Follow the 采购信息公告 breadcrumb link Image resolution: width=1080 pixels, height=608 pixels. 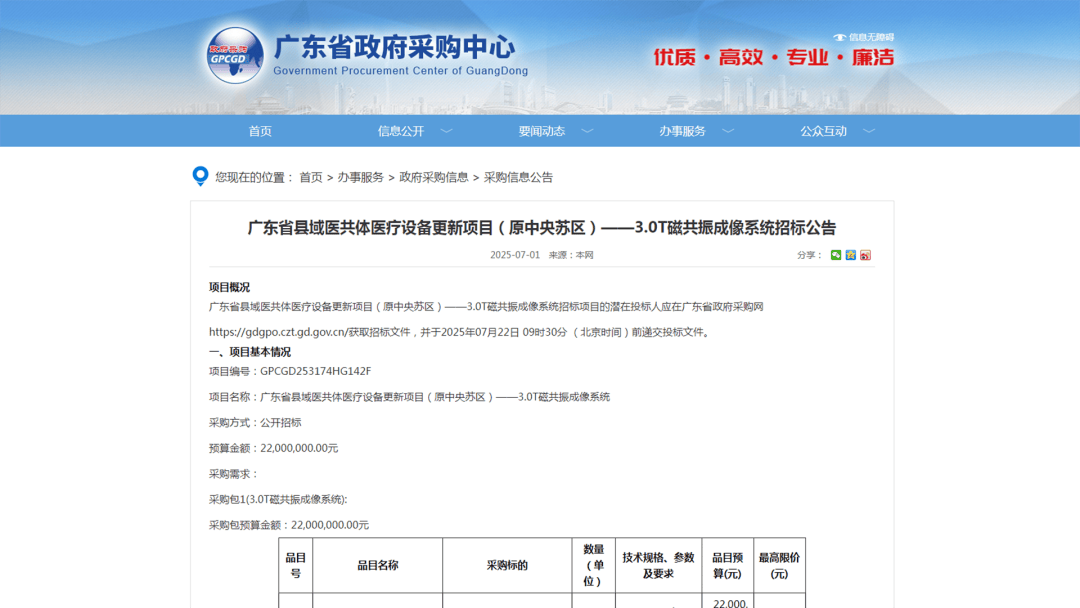pos(519,177)
